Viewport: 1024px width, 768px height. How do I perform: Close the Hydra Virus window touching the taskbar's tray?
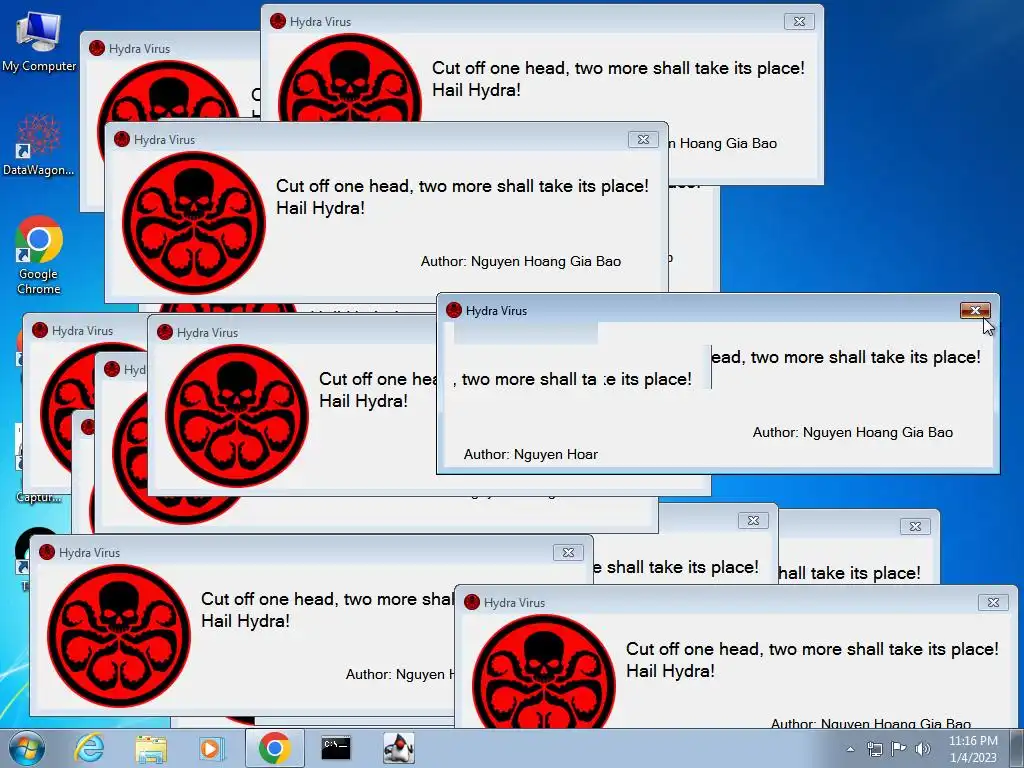(x=993, y=602)
